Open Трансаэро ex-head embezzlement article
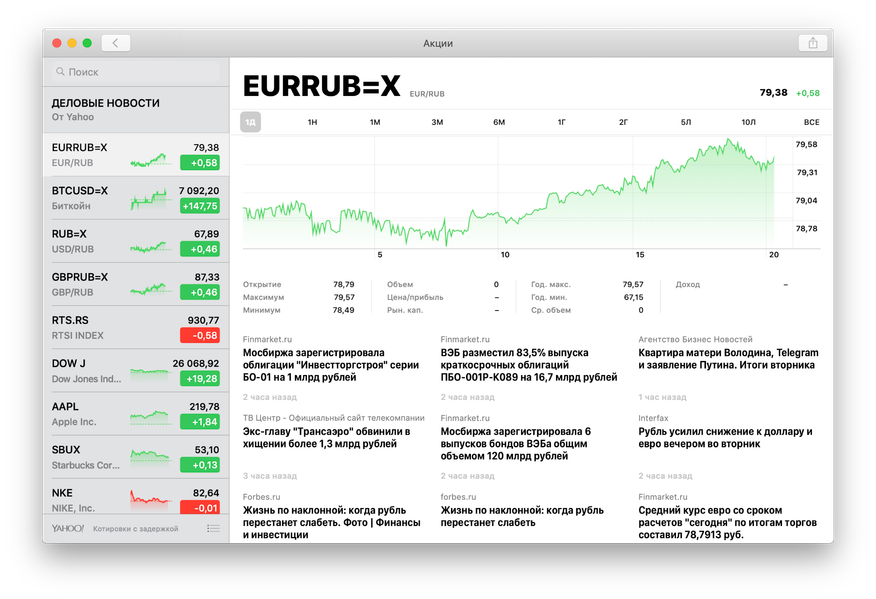This screenshot has height=599, width=876. click(327, 438)
